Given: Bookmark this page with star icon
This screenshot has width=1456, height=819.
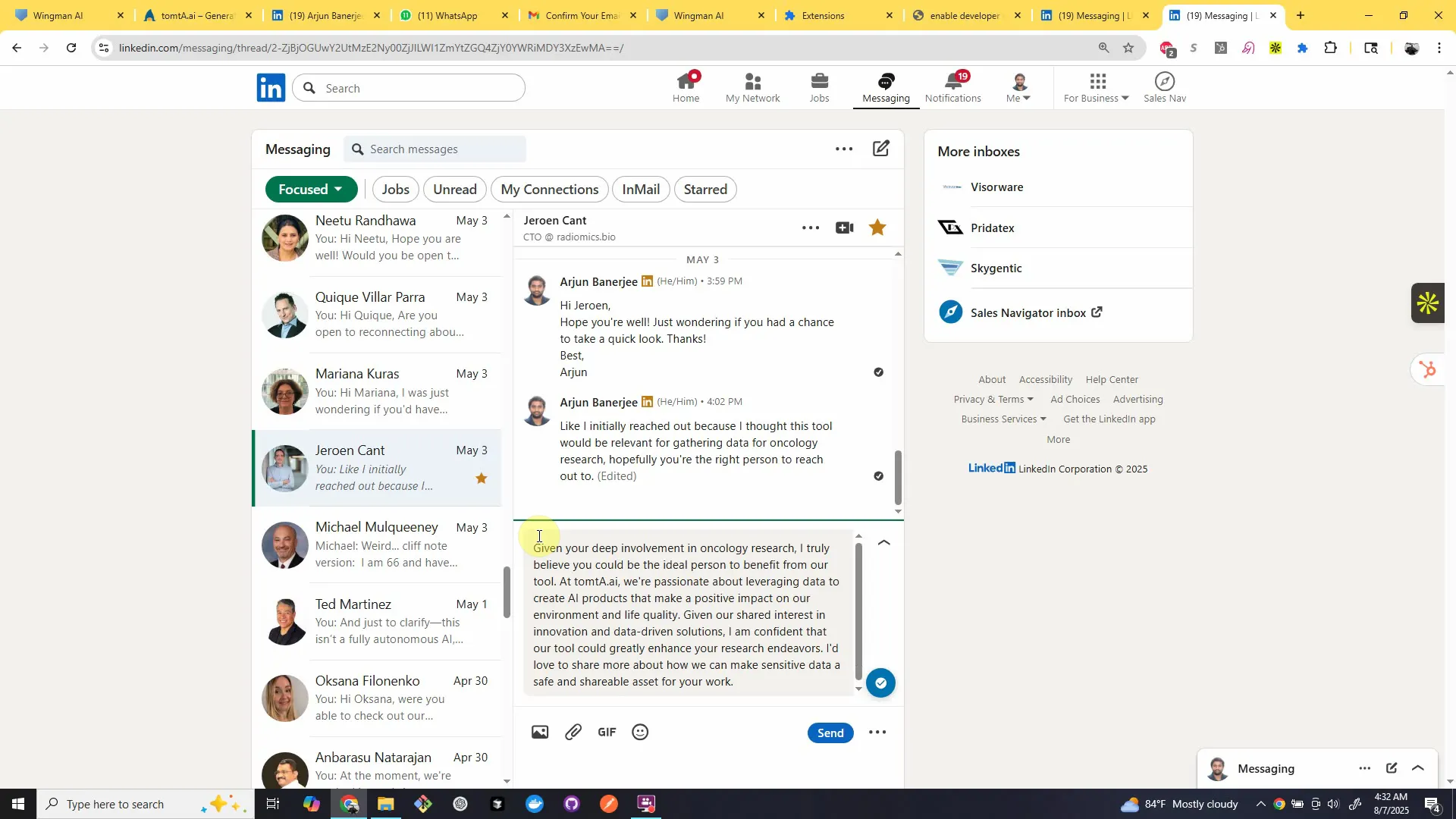Looking at the screenshot, I should point(1128,48).
